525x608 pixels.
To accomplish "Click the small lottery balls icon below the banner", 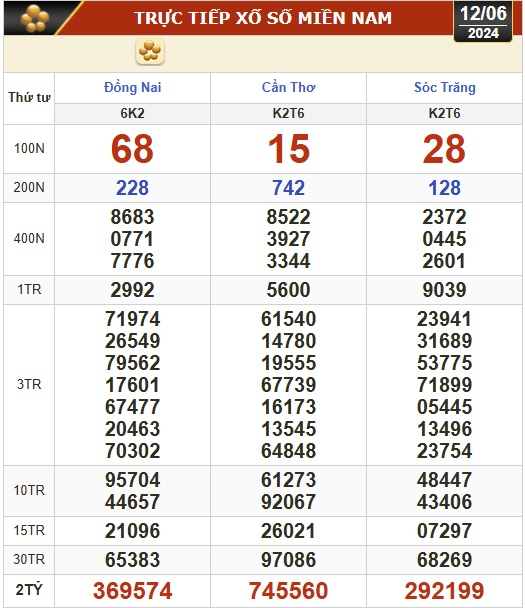I will tap(150, 51).
